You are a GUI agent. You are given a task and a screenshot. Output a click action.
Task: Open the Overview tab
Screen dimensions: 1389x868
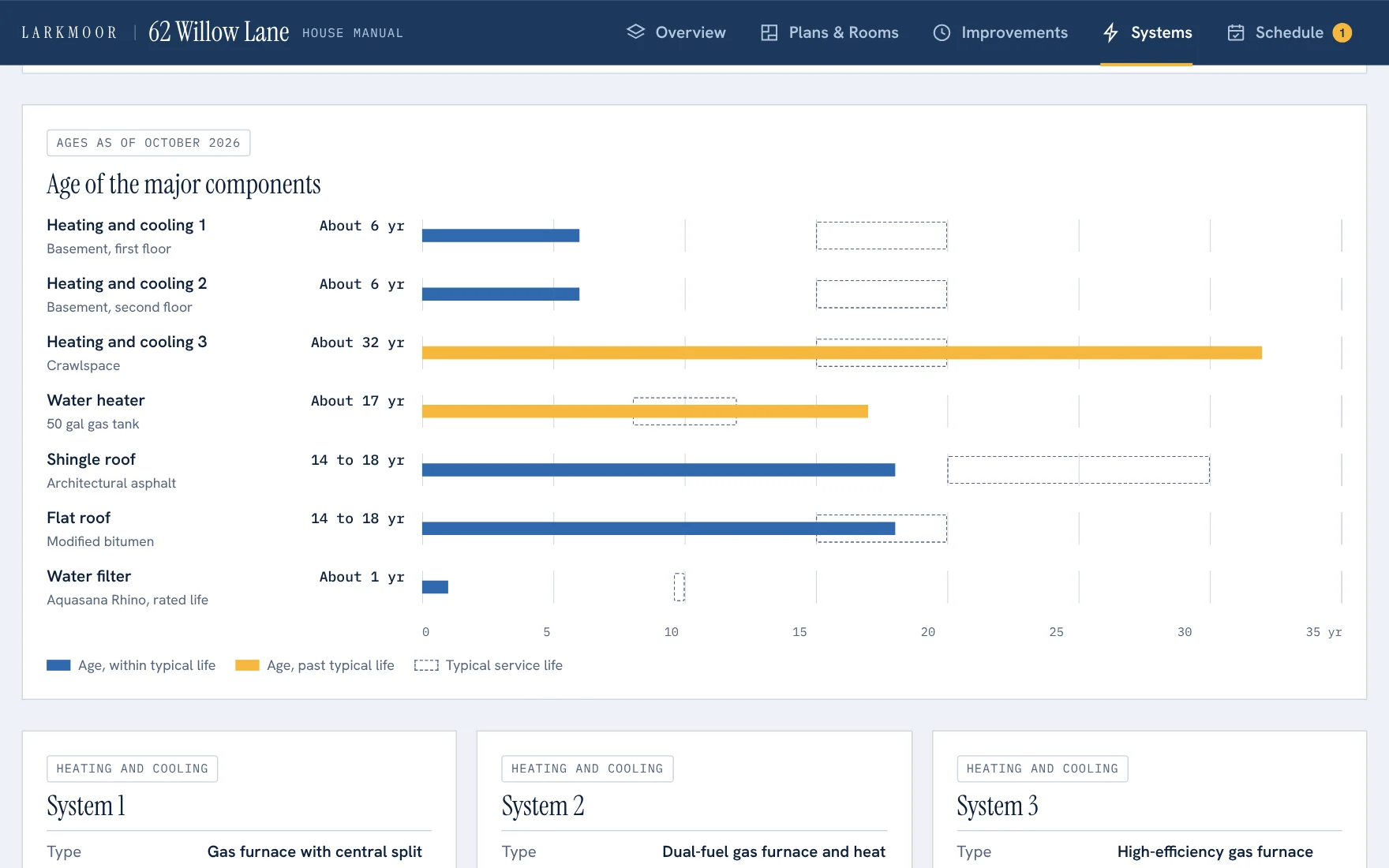[x=676, y=32]
